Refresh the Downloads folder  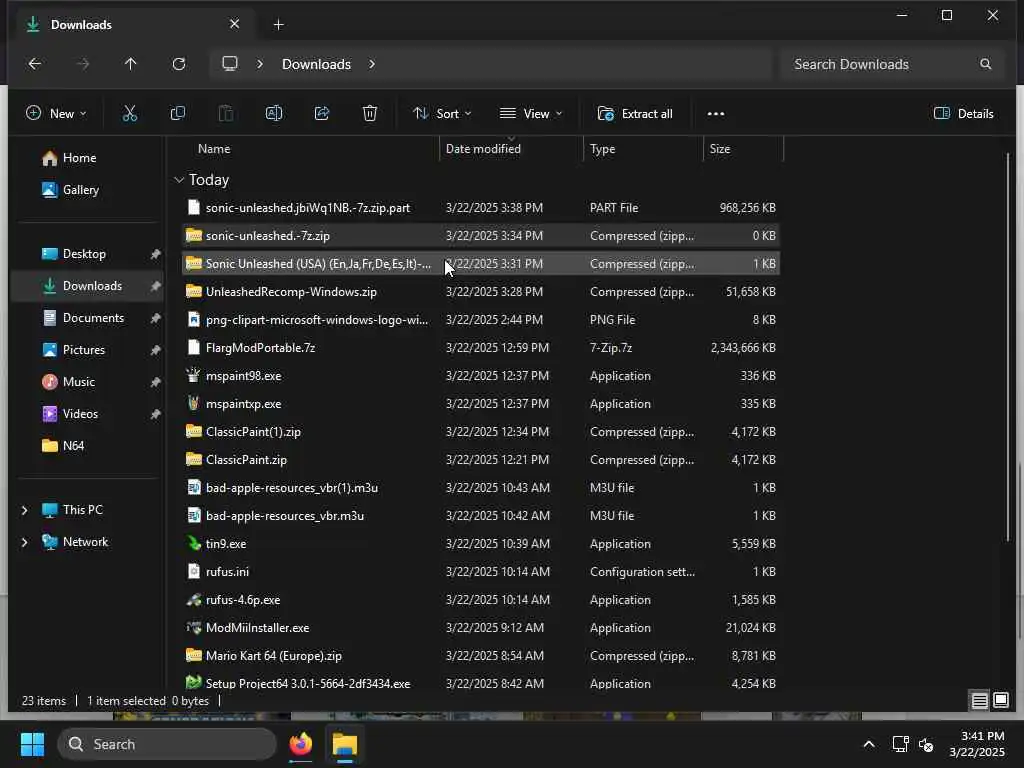click(179, 64)
